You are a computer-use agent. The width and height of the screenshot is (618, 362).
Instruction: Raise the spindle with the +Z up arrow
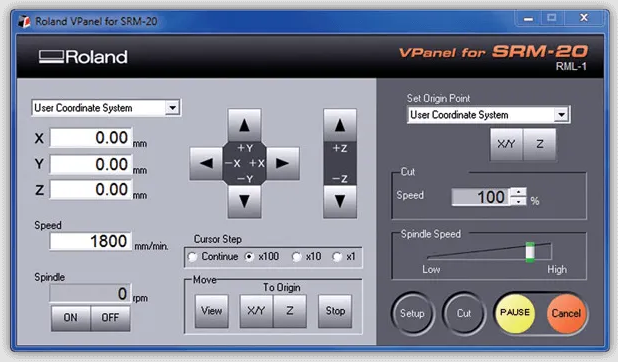340,125
